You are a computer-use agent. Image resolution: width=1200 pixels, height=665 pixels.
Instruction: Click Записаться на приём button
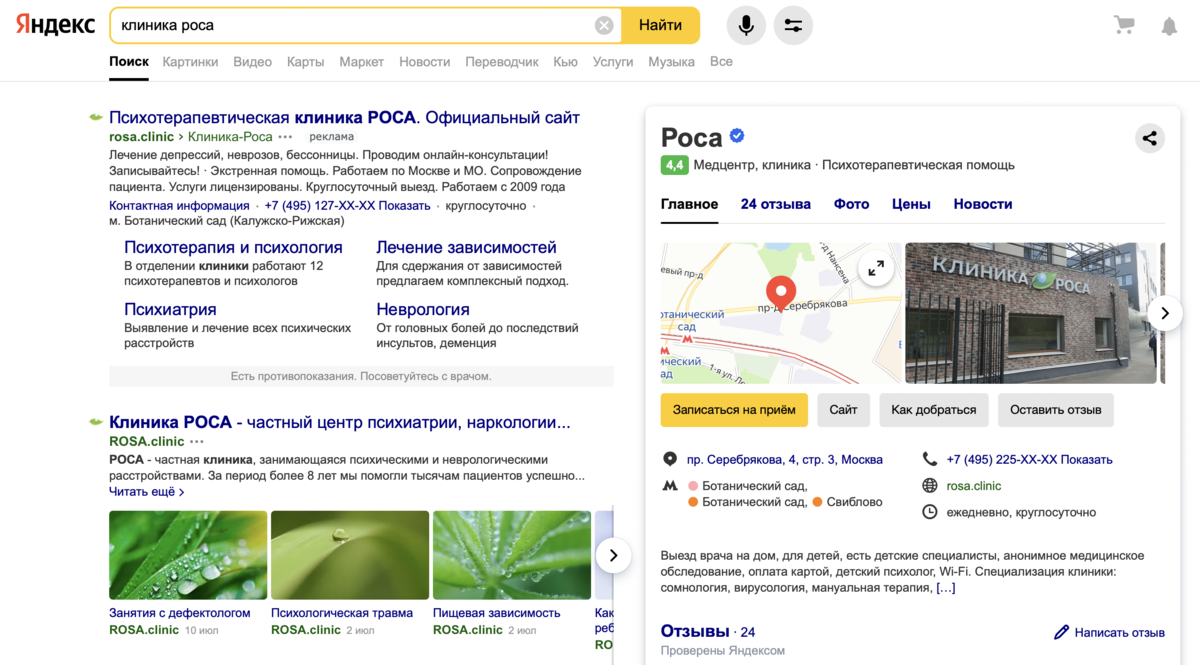pyautogui.click(x=734, y=410)
